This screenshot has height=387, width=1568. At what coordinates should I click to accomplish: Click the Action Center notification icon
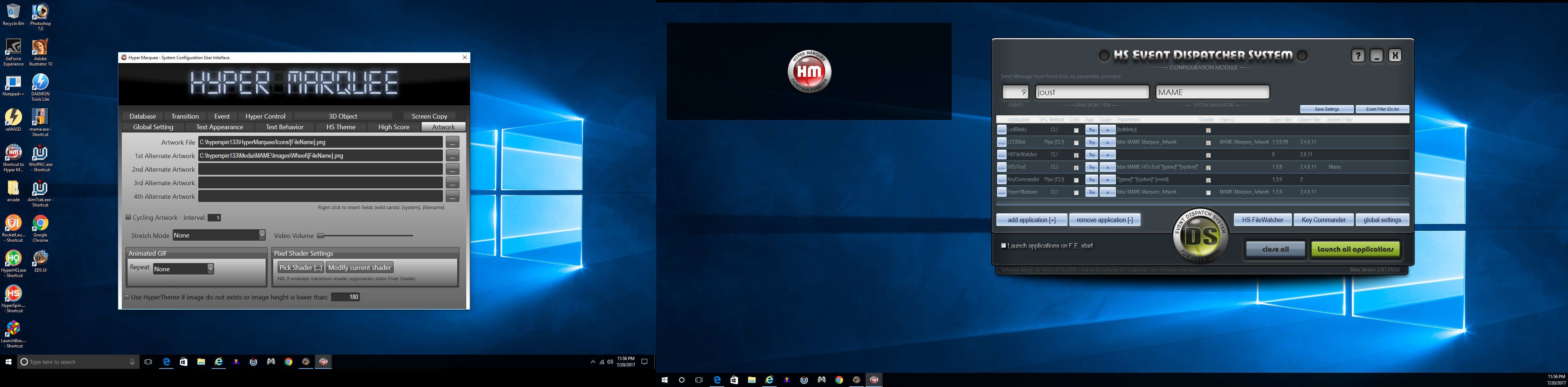tap(645, 362)
